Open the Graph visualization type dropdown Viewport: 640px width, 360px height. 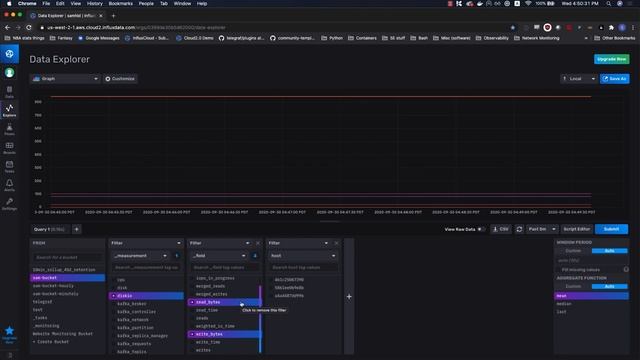click(65, 79)
